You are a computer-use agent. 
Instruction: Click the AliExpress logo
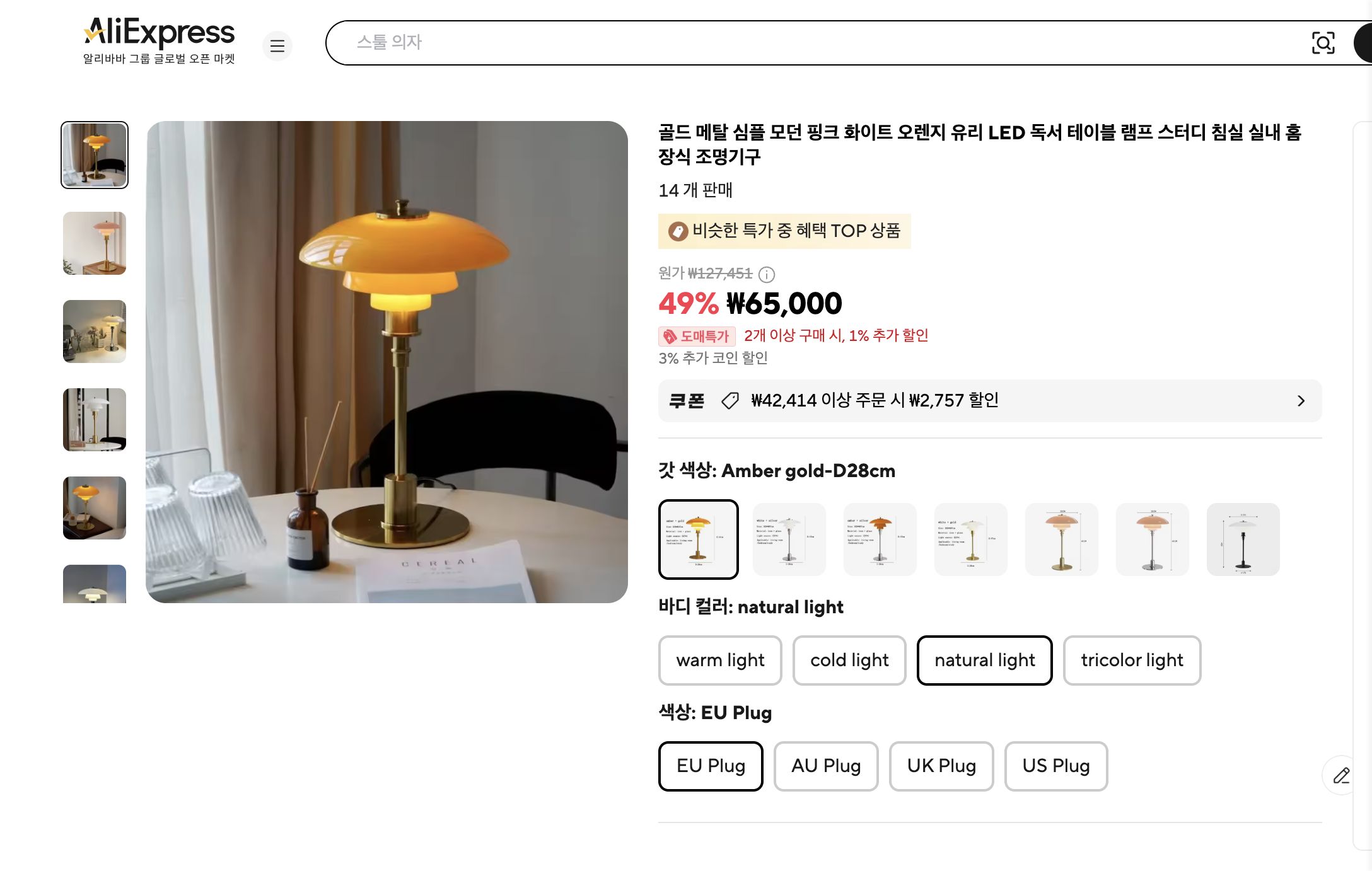(158, 33)
